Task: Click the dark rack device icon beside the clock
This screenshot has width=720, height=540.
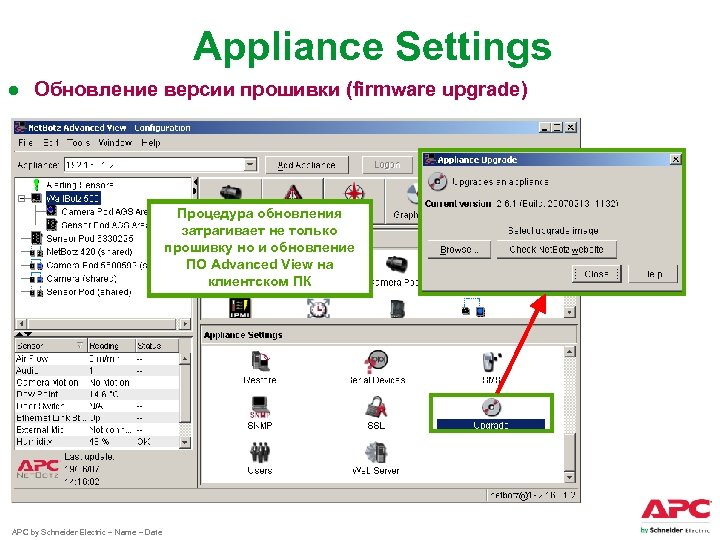Action: pos(397,309)
